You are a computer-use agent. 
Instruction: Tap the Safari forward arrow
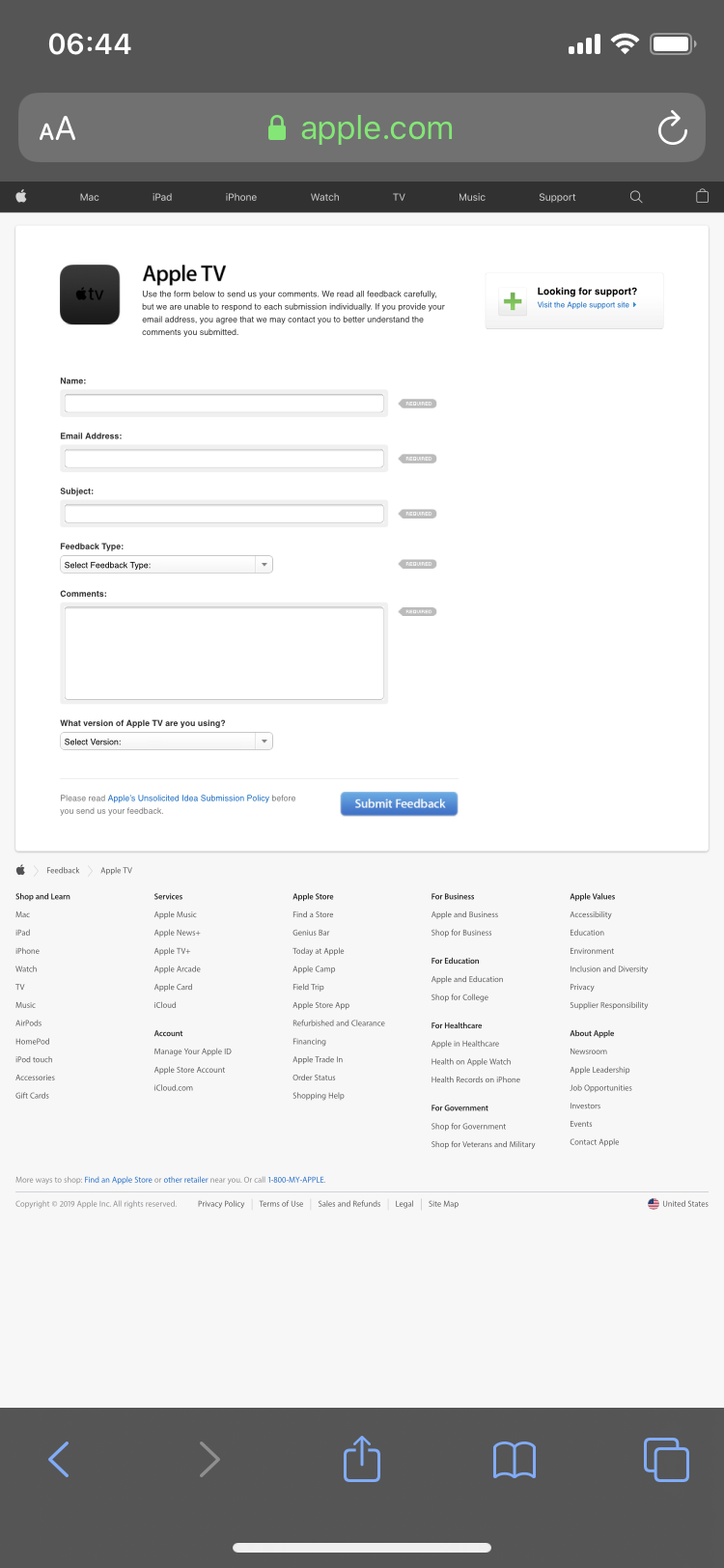pos(209,1459)
